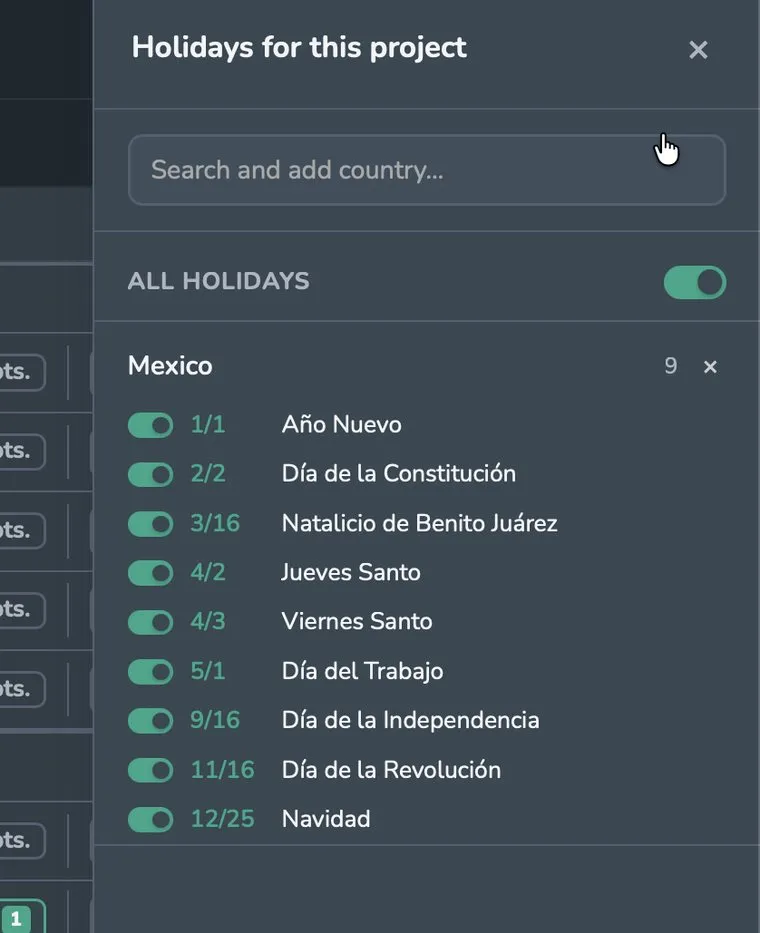
Task: Disable the Navidad holiday toggle
Action: tap(151, 819)
